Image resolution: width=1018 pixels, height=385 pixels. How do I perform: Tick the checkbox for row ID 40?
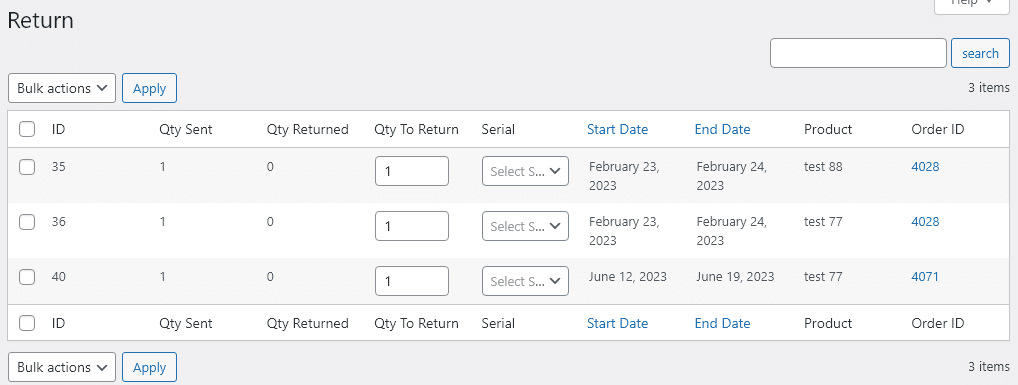(27, 277)
